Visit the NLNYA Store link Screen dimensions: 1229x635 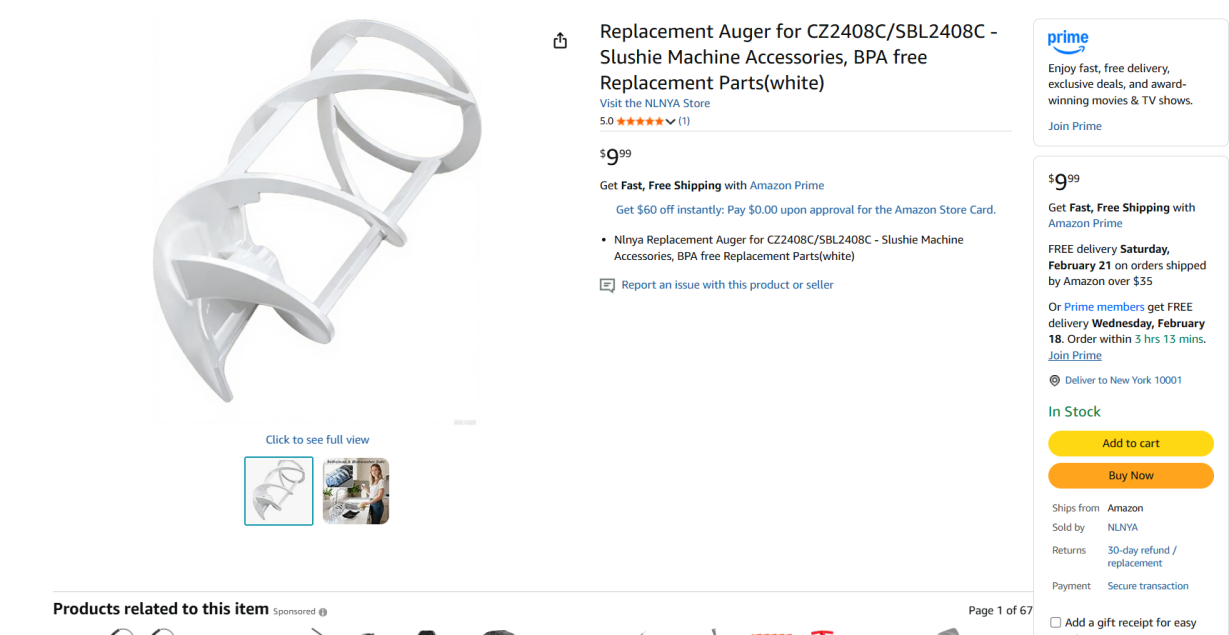(655, 103)
